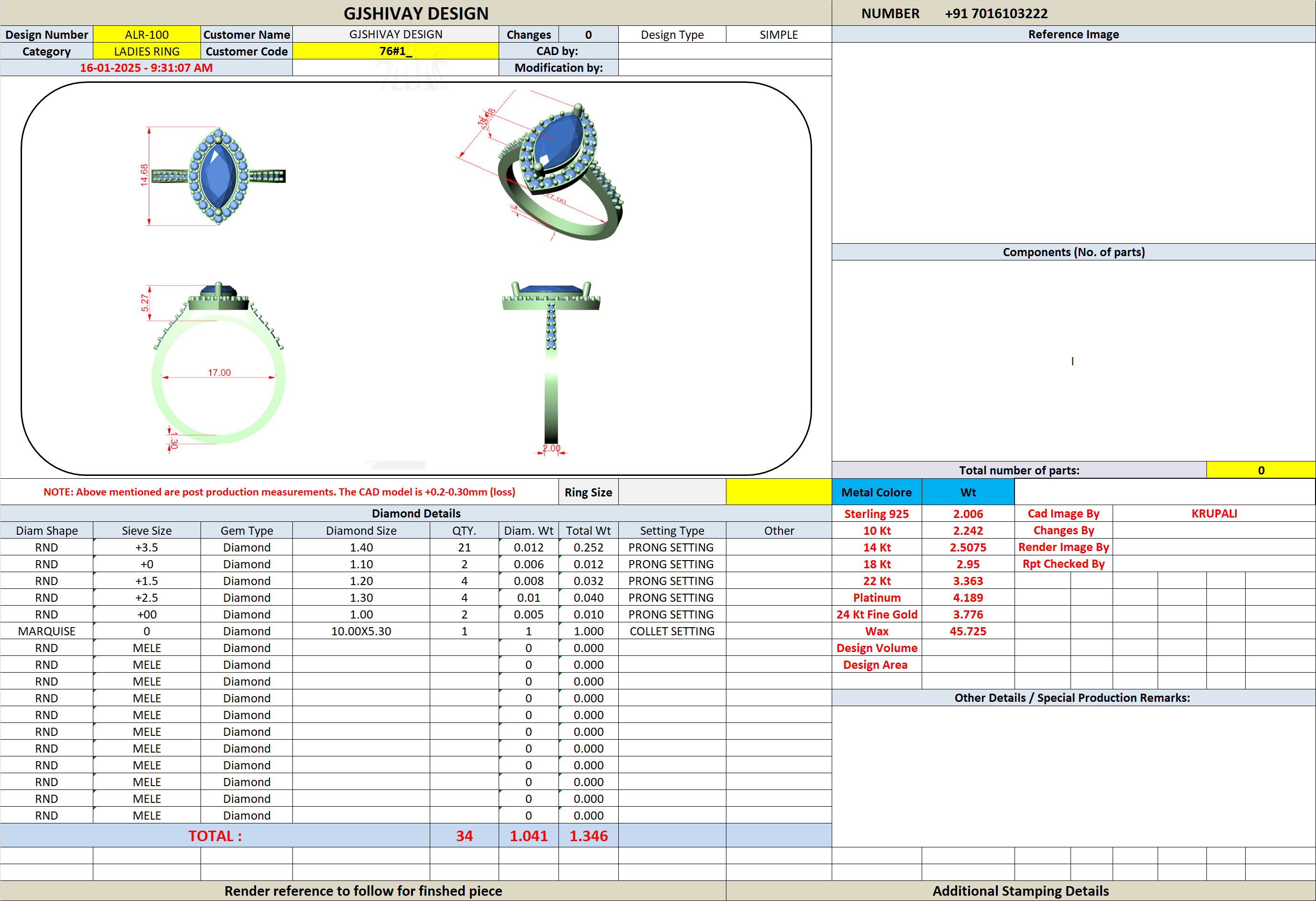The height and width of the screenshot is (901, 1316).
Task: Click the phone number +91 7016103222
Action: coord(996,13)
